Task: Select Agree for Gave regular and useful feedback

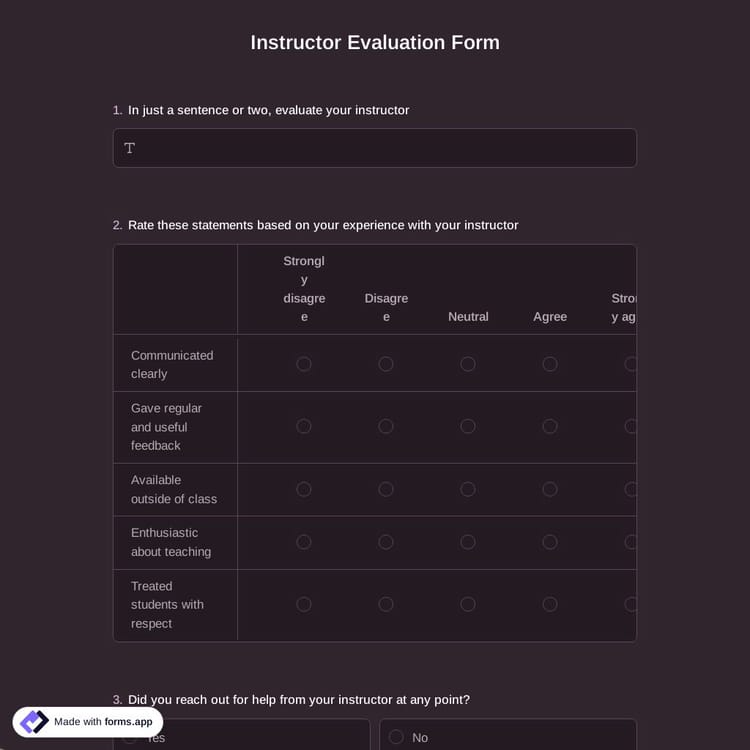Action: click(x=550, y=426)
